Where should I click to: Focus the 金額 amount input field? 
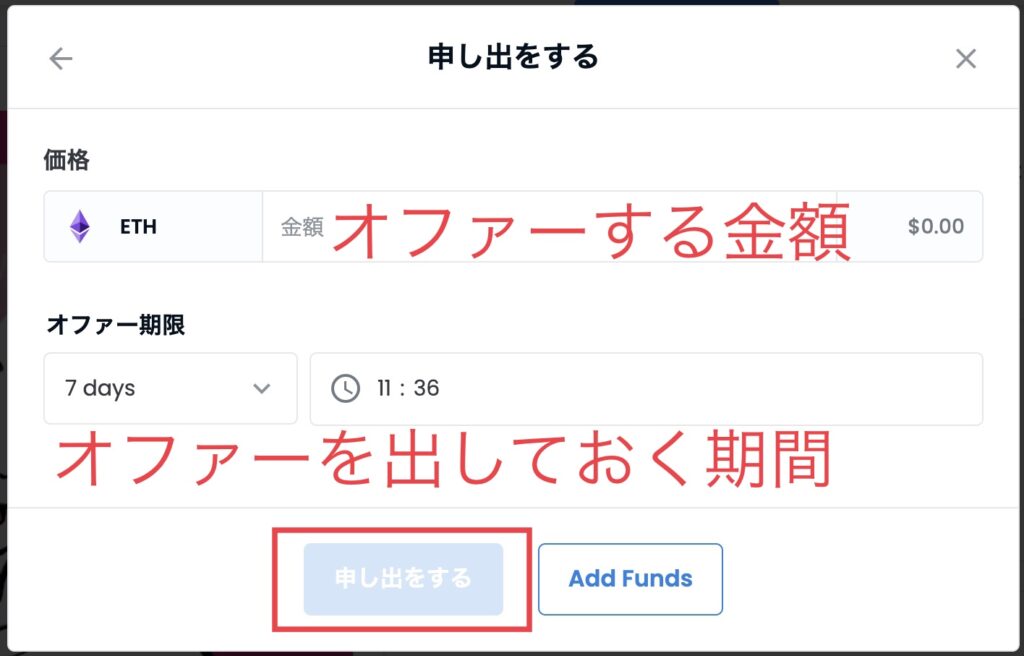(549, 227)
